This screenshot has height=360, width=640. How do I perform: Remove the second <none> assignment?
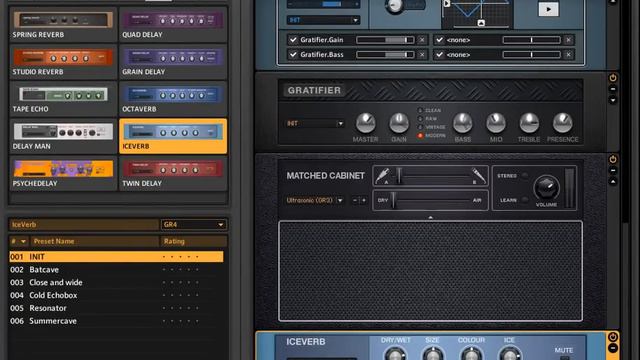[568, 55]
